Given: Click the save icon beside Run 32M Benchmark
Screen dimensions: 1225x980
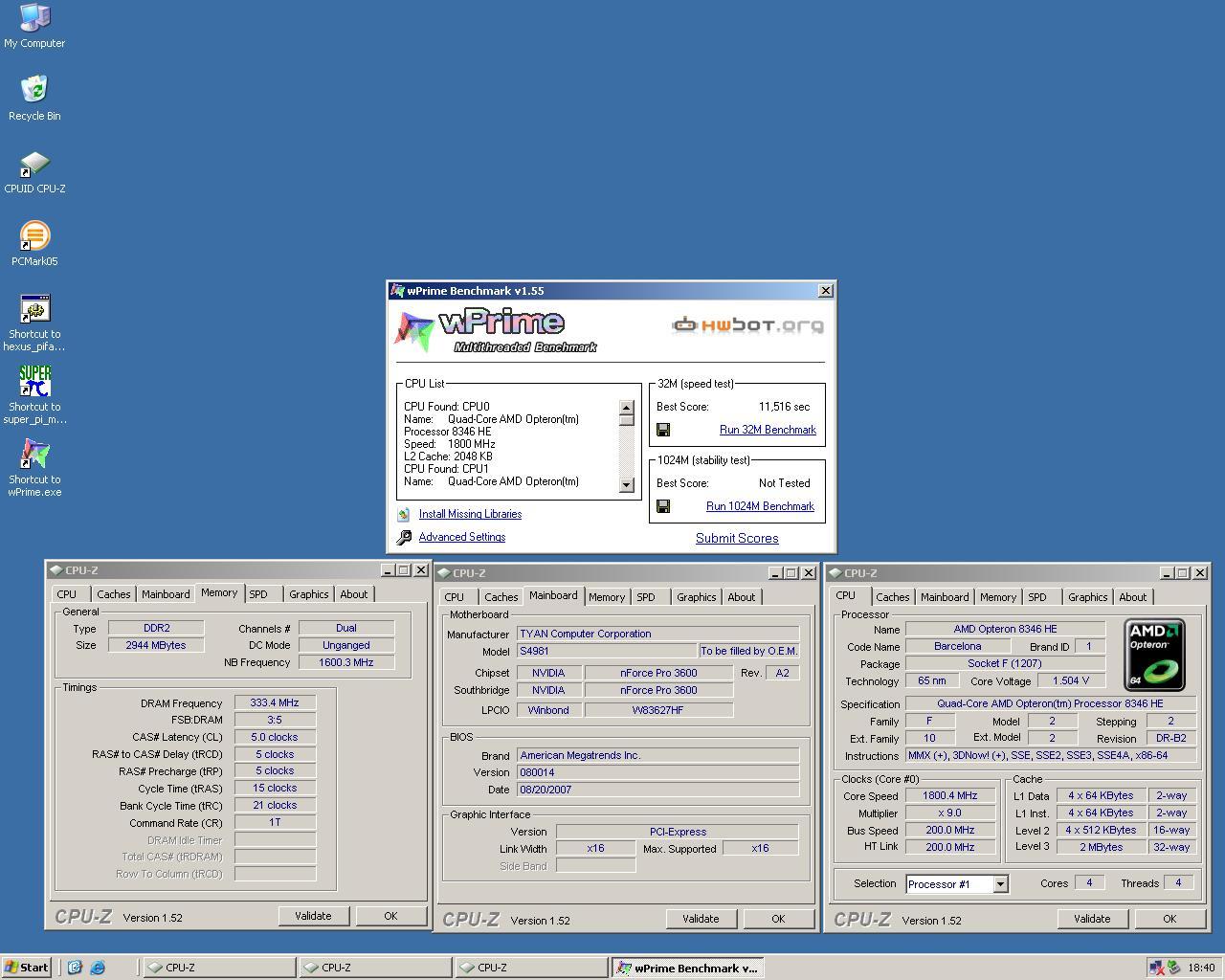Looking at the screenshot, I should [x=663, y=430].
